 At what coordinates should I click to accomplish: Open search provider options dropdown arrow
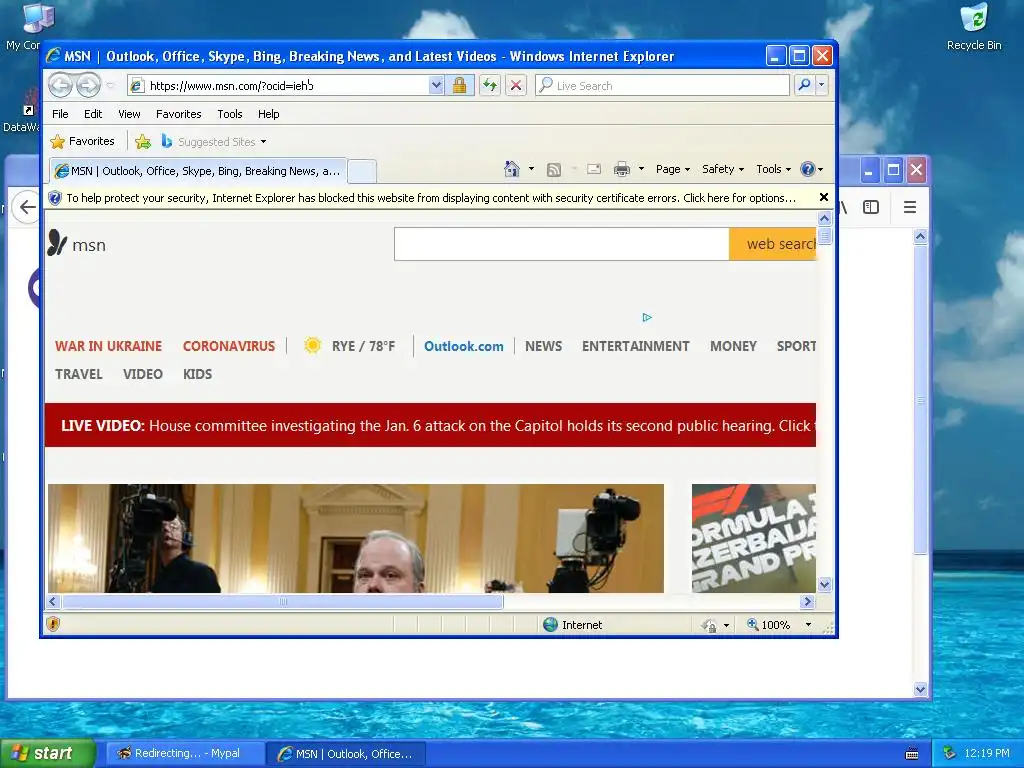pyautogui.click(x=822, y=85)
